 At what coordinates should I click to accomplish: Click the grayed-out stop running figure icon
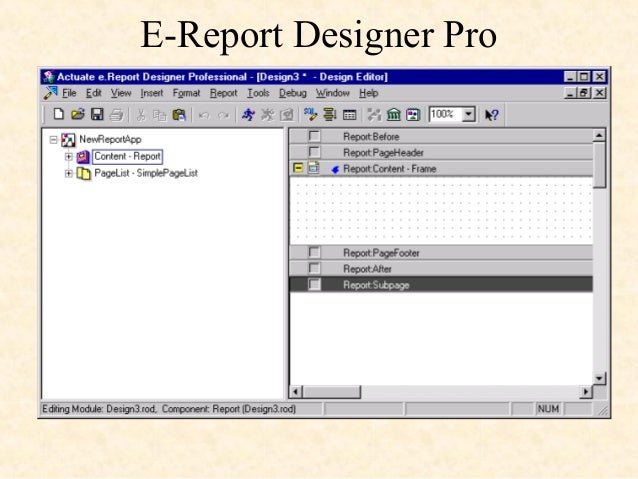[267, 115]
